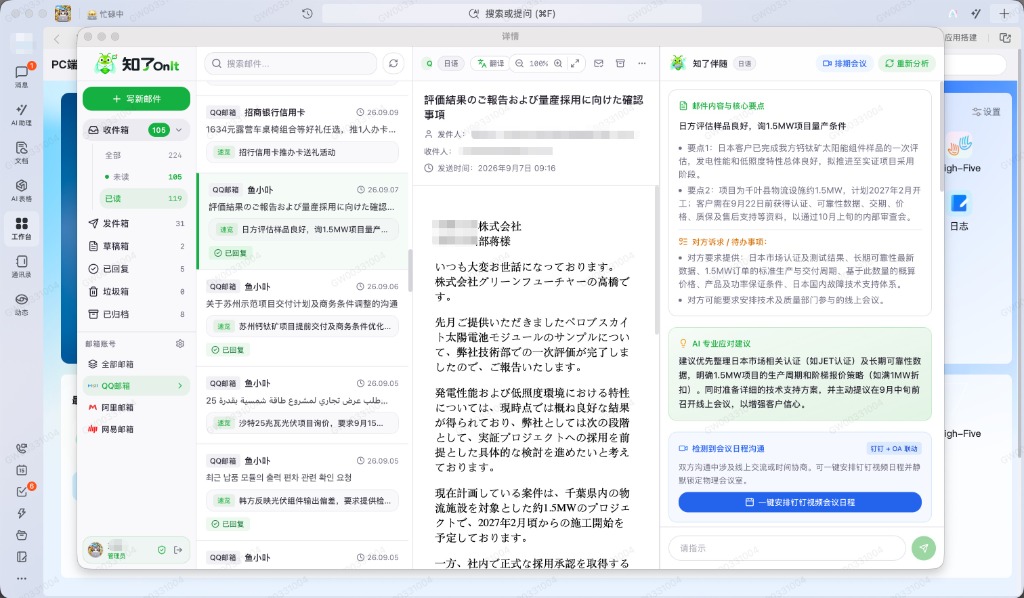This screenshot has height=598, width=1024.
Task: Click the 请指示 prompt input field
Action: pyautogui.click(x=786, y=548)
